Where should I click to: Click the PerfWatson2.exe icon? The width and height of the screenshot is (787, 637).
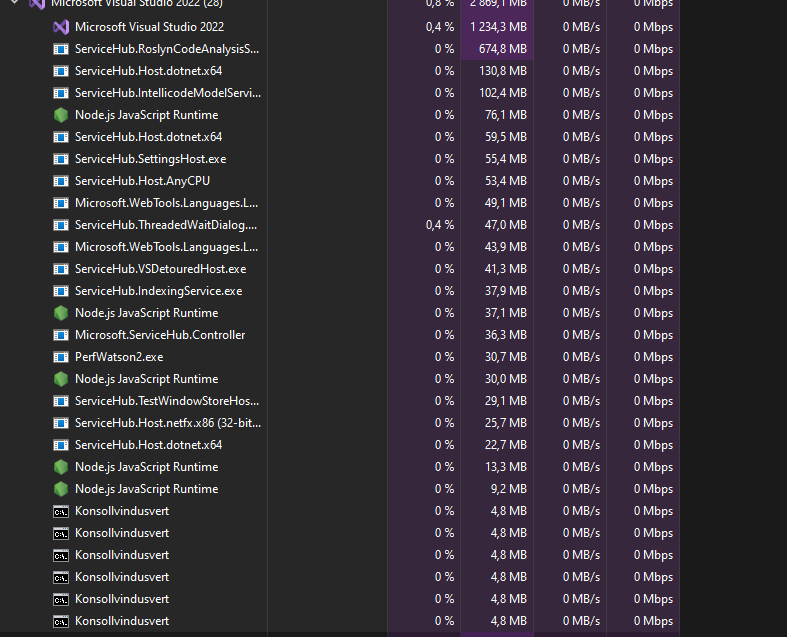[61, 357]
